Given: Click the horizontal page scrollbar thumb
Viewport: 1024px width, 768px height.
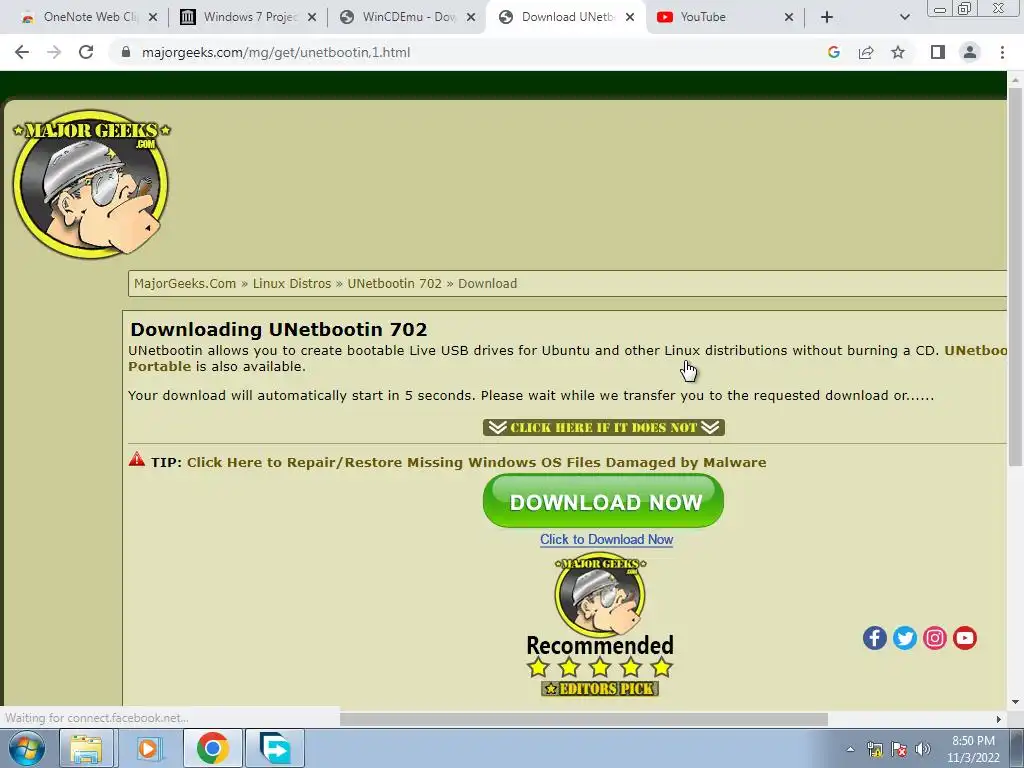Looking at the screenshot, I should pos(583,719).
